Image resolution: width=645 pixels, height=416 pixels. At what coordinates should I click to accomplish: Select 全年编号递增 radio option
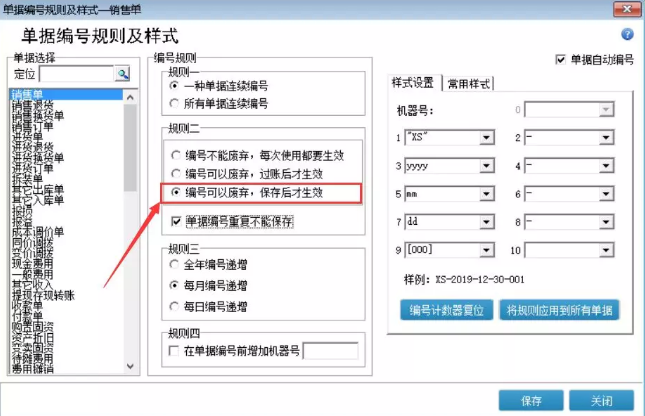pyautogui.click(x=174, y=264)
